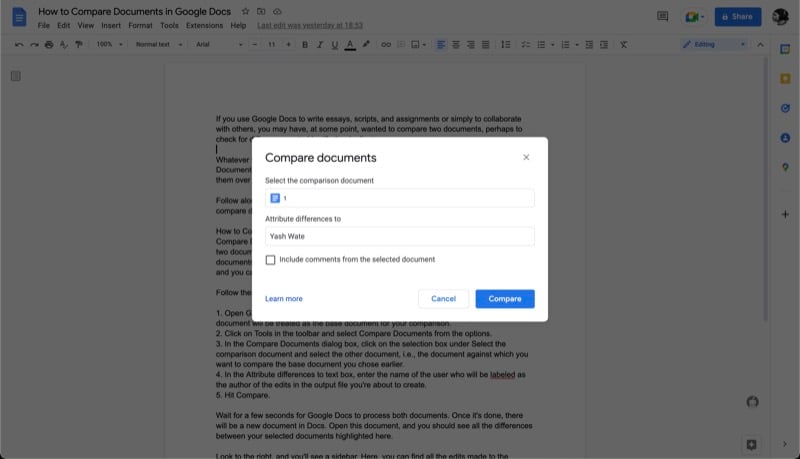This screenshot has height=459, width=800.
Task: Star the document
Action: click(245, 11)
